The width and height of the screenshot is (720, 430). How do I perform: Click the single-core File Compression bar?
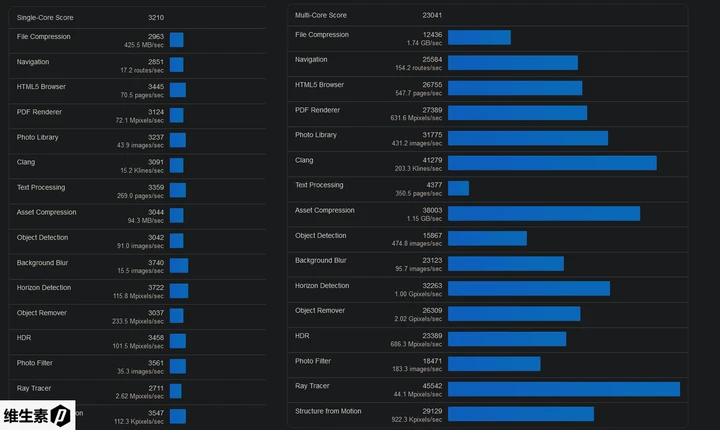[176, 40]
